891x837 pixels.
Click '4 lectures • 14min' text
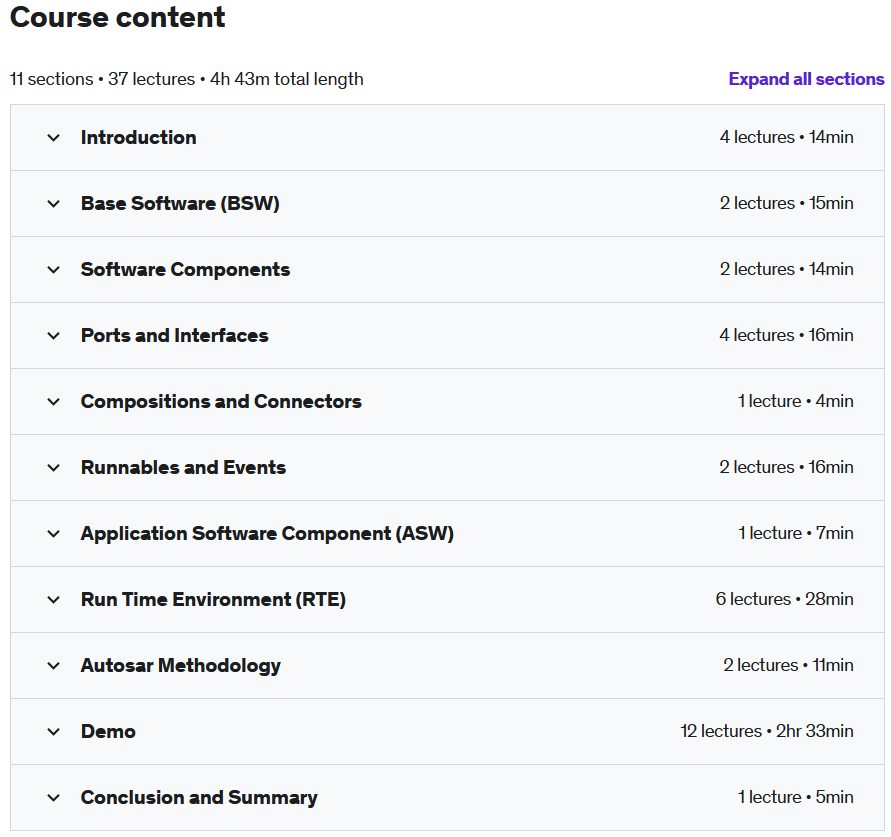click(x=786, y=137)
